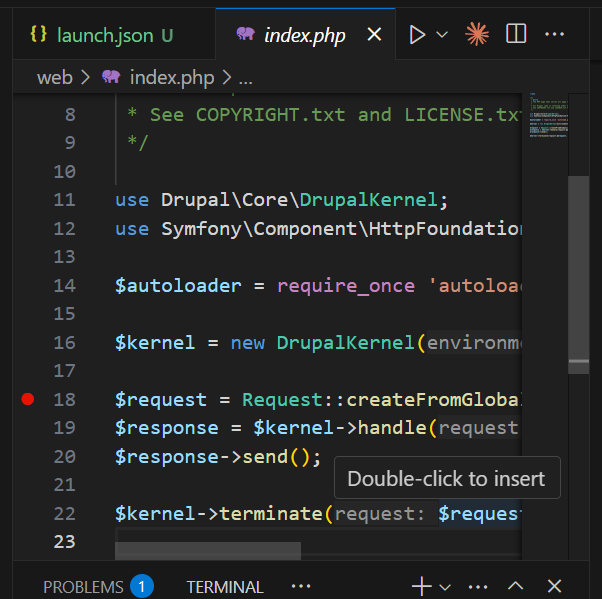Run the PHP file with play icon
This screenshot has height=599, width=602.
pos(417,35)
